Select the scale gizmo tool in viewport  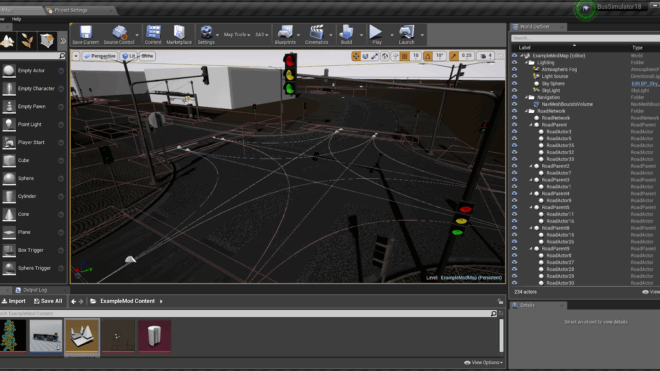[x=375, y=56]
